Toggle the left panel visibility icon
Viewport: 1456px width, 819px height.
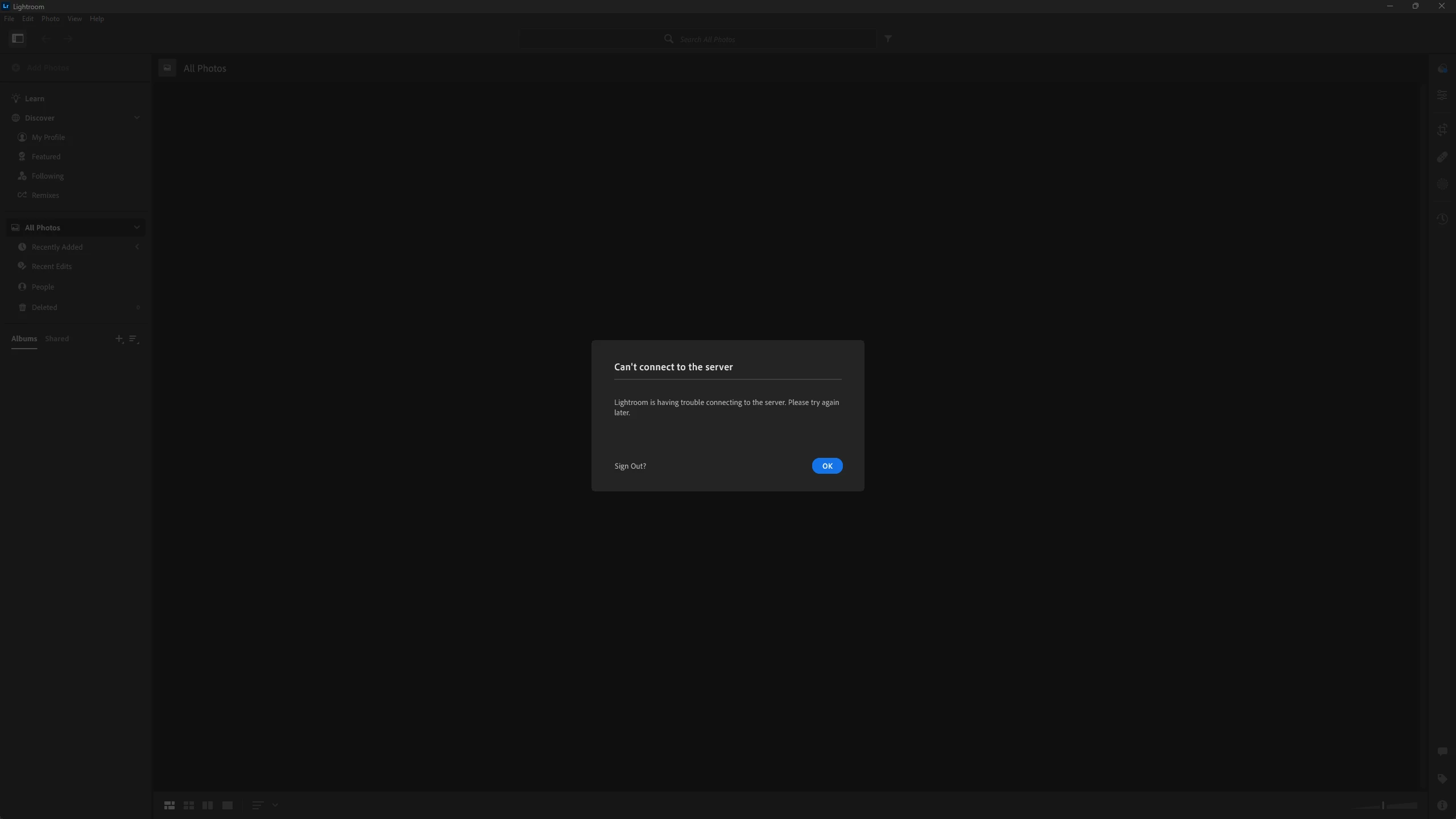(x=18, y=39)
